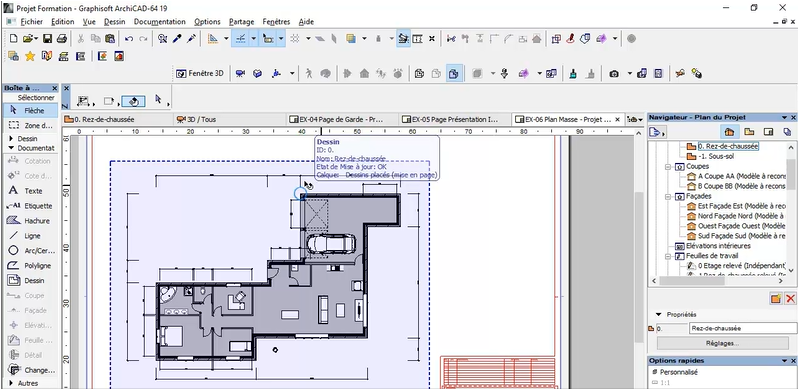Open the Fenêtre 3D view button

200,73
